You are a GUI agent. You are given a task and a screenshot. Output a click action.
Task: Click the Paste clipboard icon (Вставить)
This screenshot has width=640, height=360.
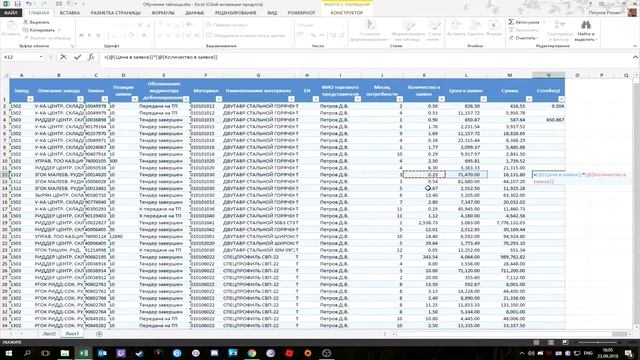(x=11, y=27)
